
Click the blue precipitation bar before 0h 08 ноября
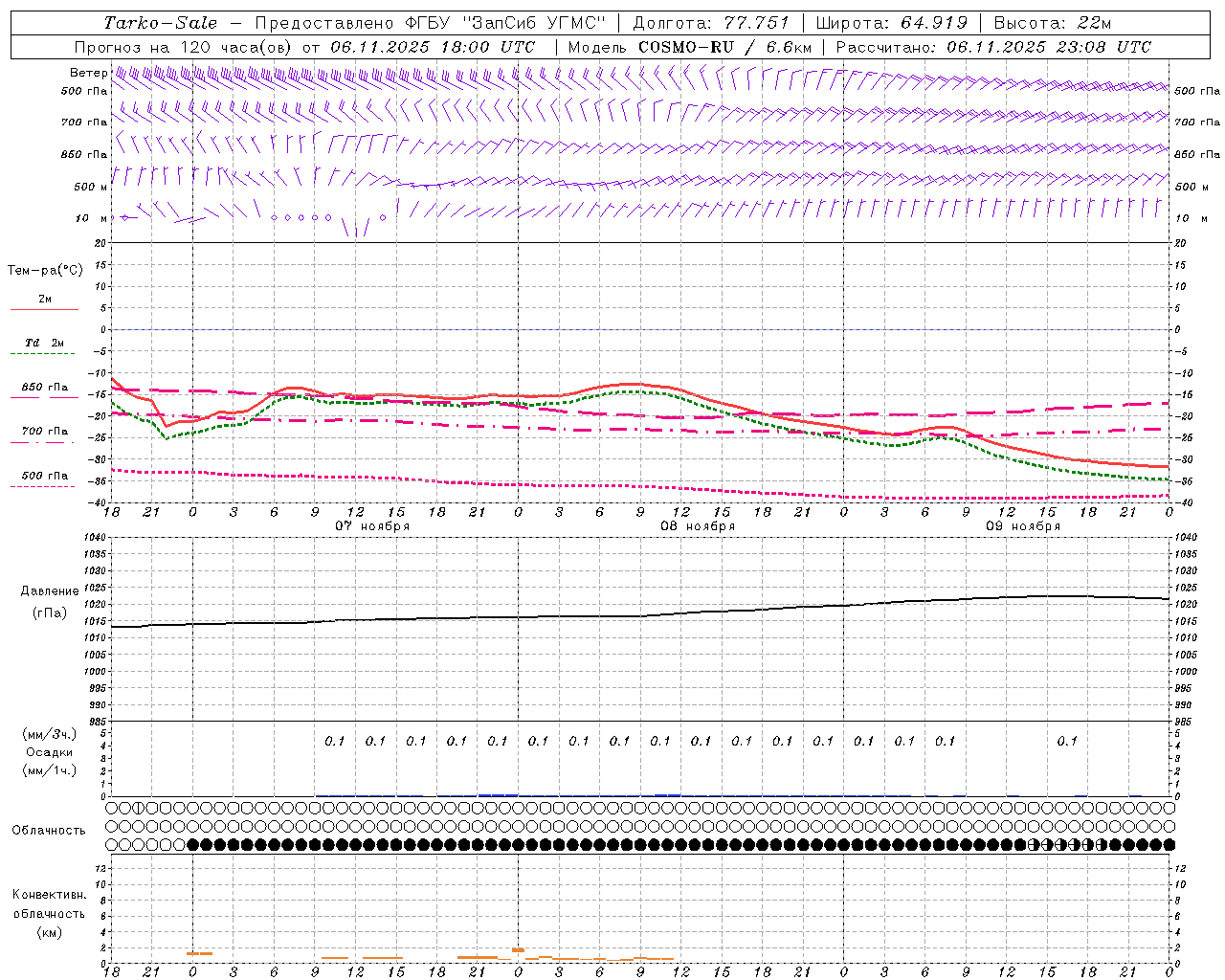[498, 794]
